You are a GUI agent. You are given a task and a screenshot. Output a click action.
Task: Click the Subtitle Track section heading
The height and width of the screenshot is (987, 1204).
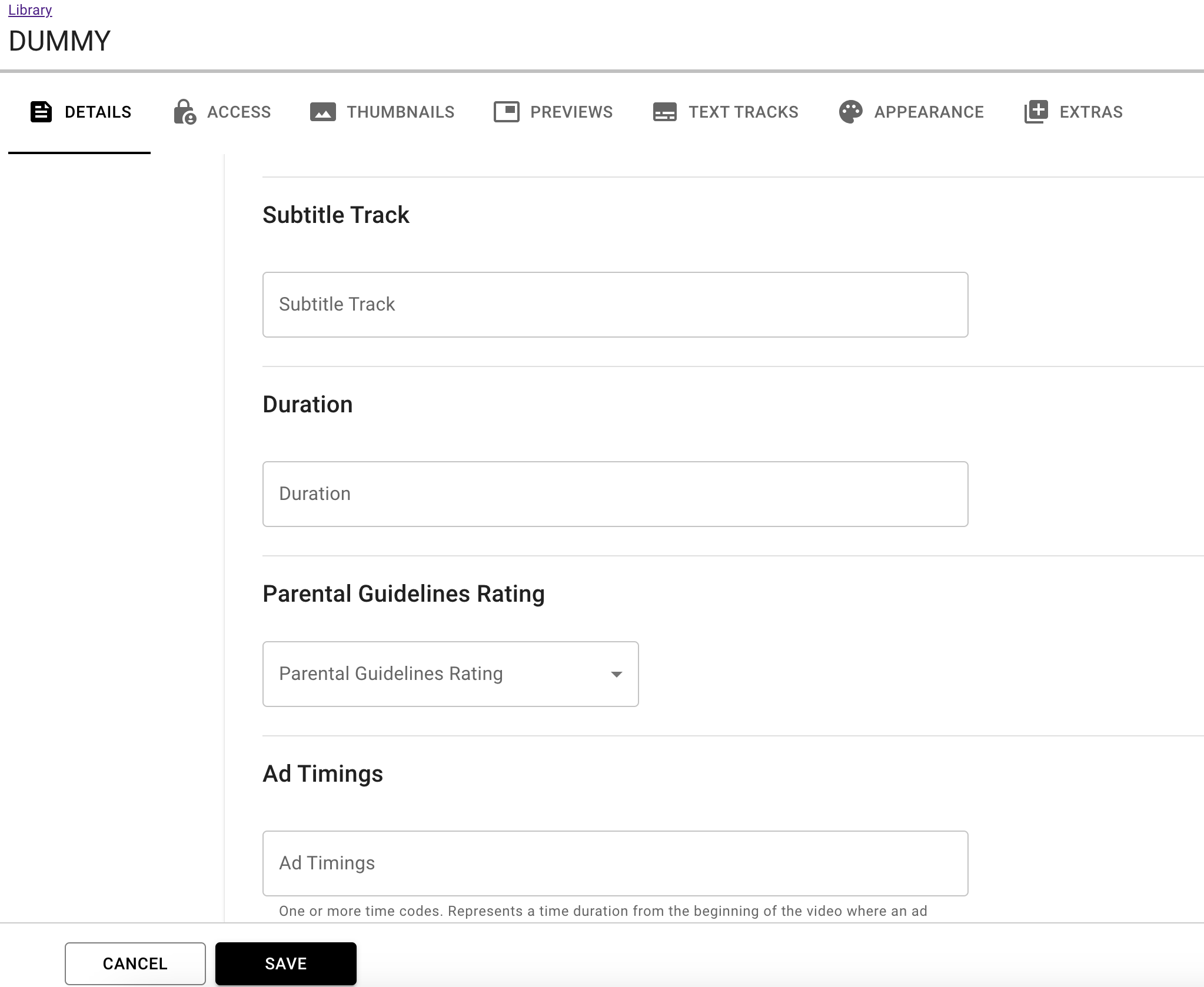pyautogui.click(x=335, y=215)
